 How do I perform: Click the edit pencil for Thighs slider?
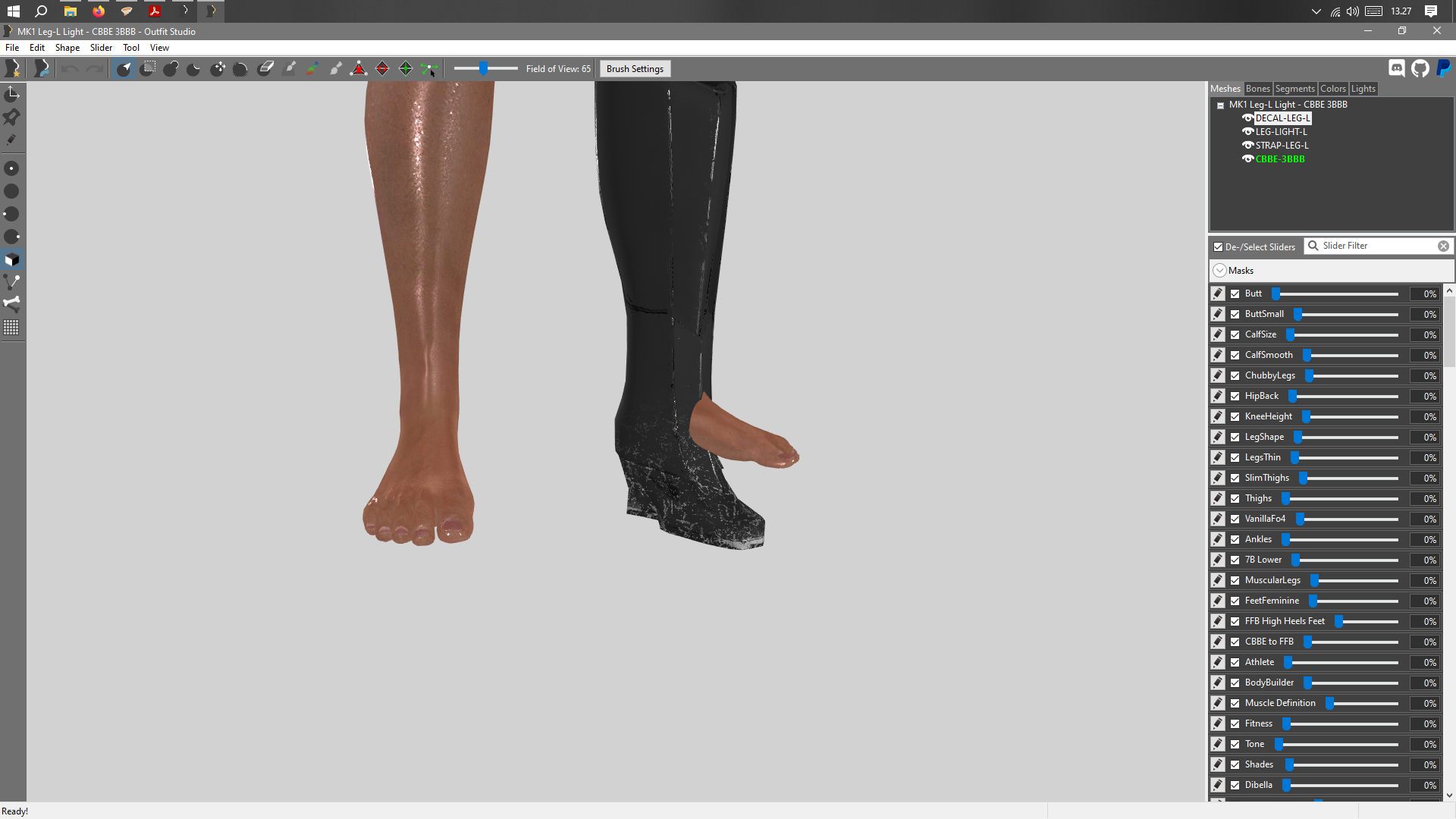[1218, 498]
